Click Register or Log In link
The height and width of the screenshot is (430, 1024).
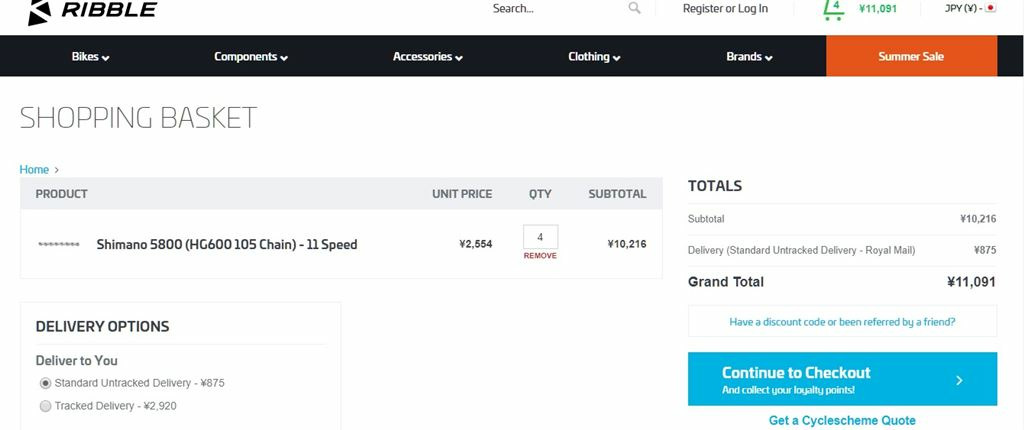tap(725, 8)
